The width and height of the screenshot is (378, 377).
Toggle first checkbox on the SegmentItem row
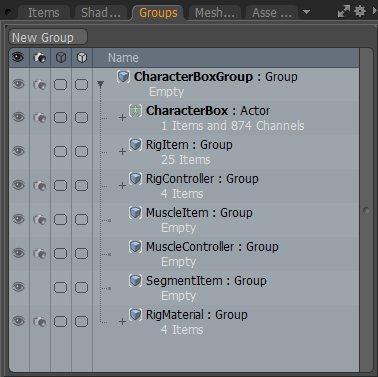(x=60, y=287)
